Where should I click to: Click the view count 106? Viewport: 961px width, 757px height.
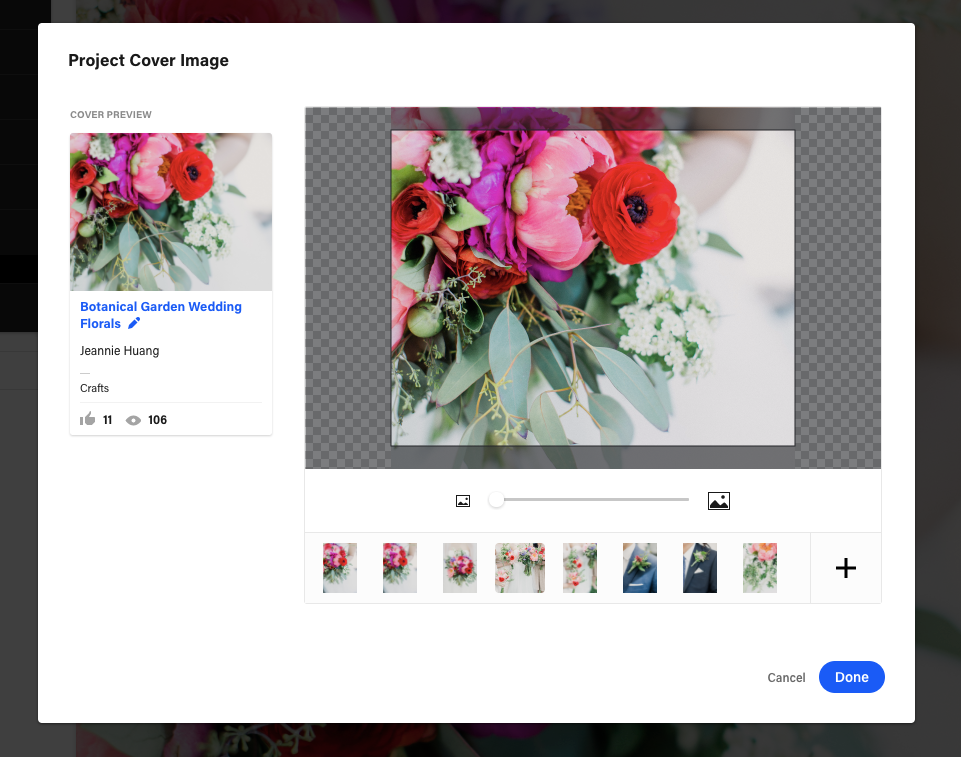pos(158,420)
